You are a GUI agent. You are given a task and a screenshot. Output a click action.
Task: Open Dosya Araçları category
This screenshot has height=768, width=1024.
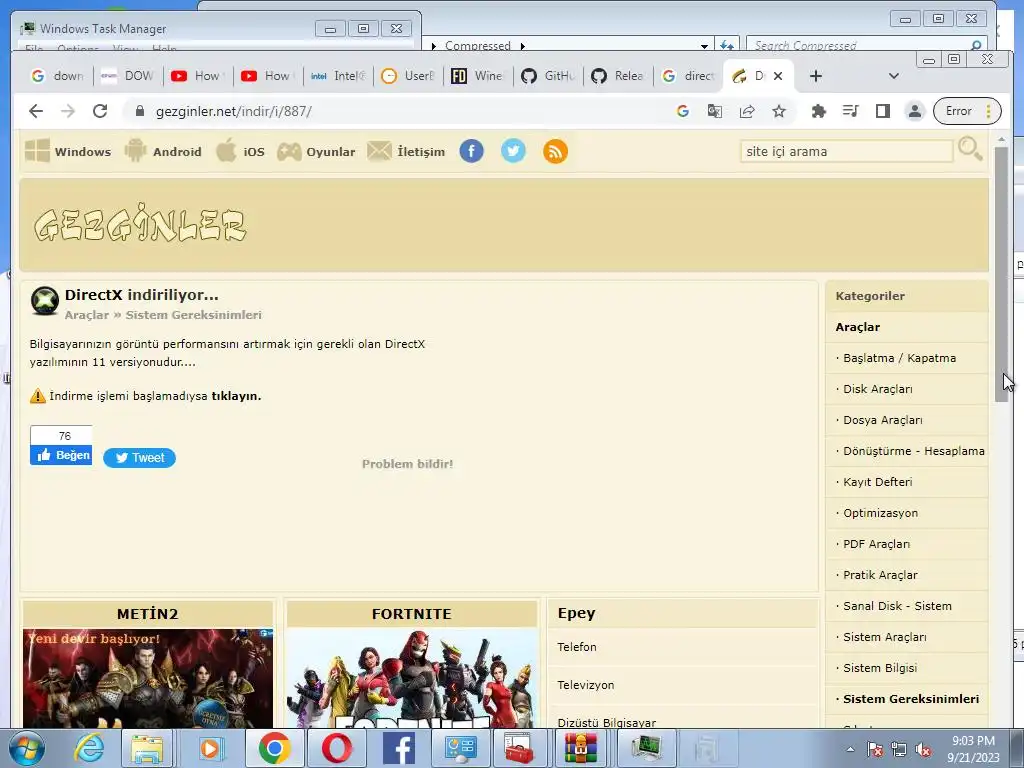[882, 420]
